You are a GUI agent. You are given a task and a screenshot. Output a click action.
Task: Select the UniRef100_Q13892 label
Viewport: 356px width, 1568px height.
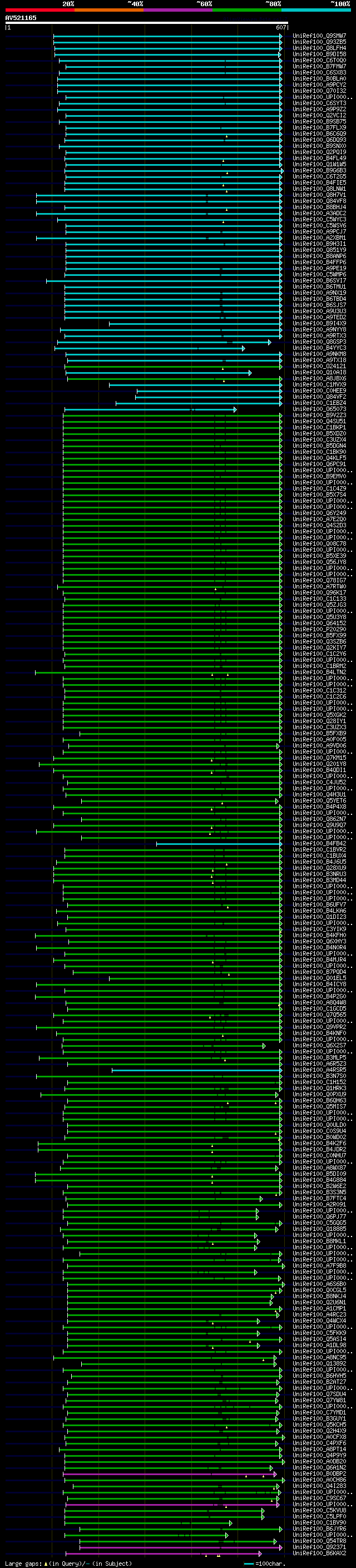coord(319,1363)
